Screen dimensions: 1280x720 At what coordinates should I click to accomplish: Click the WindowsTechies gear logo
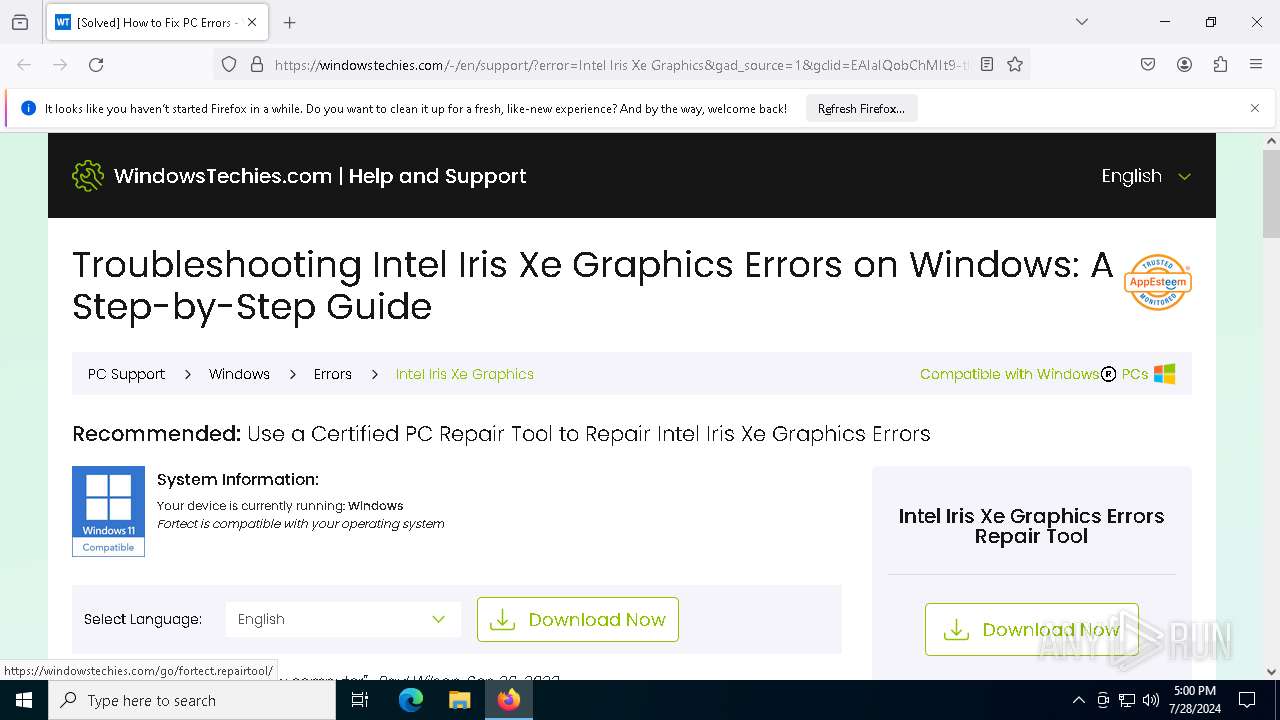pyautogui.click(x=88, y=176)
